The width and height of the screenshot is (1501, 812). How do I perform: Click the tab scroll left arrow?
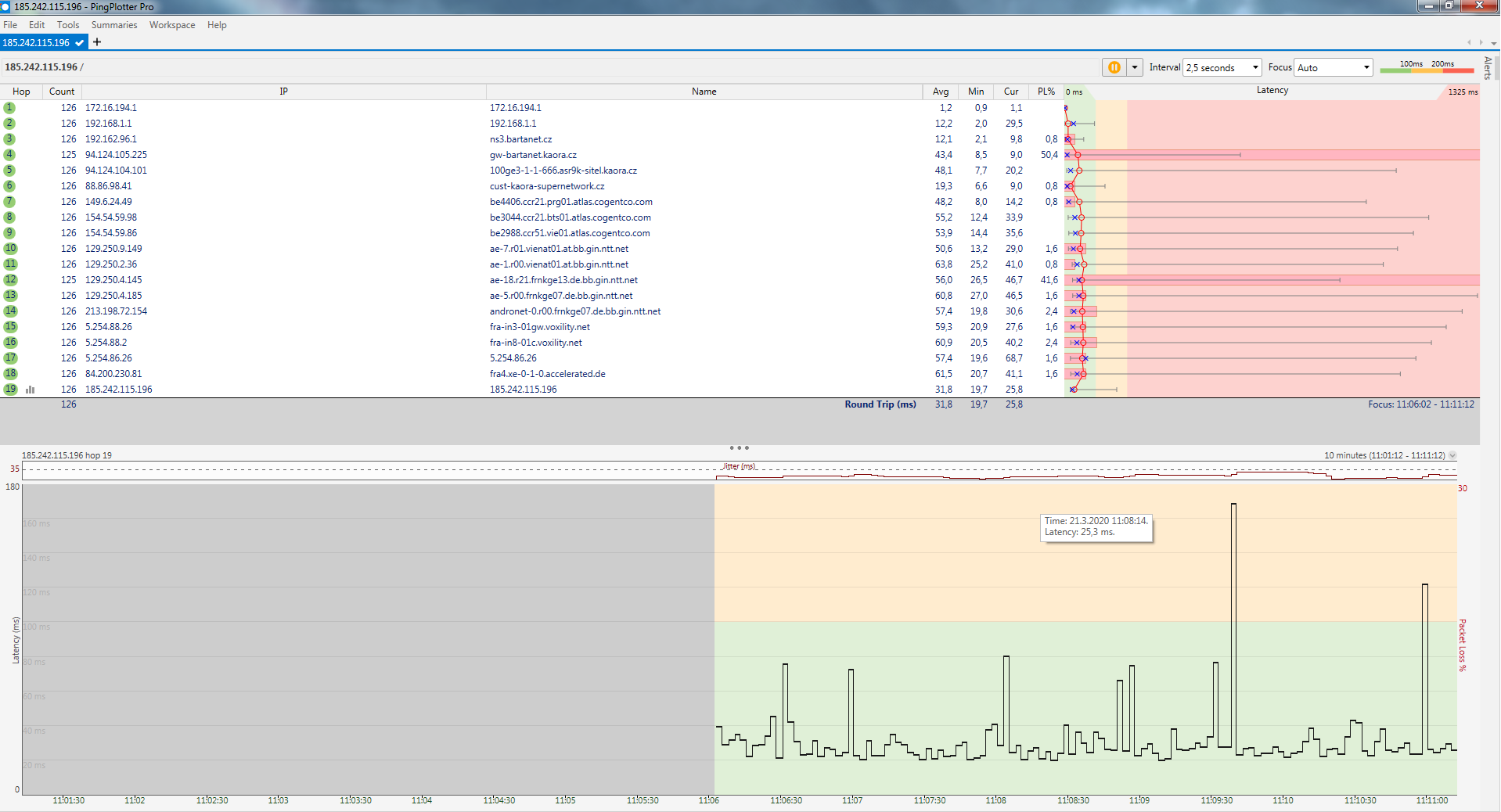(x=1469, y=42)
